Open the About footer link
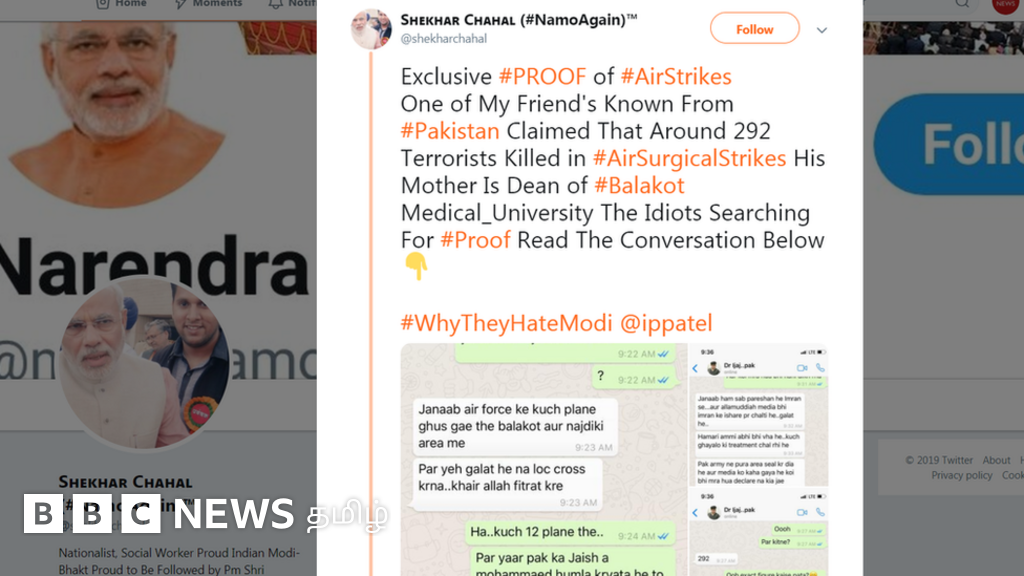The width and height of the screenshot is (1024, 576). pos(996,460)
